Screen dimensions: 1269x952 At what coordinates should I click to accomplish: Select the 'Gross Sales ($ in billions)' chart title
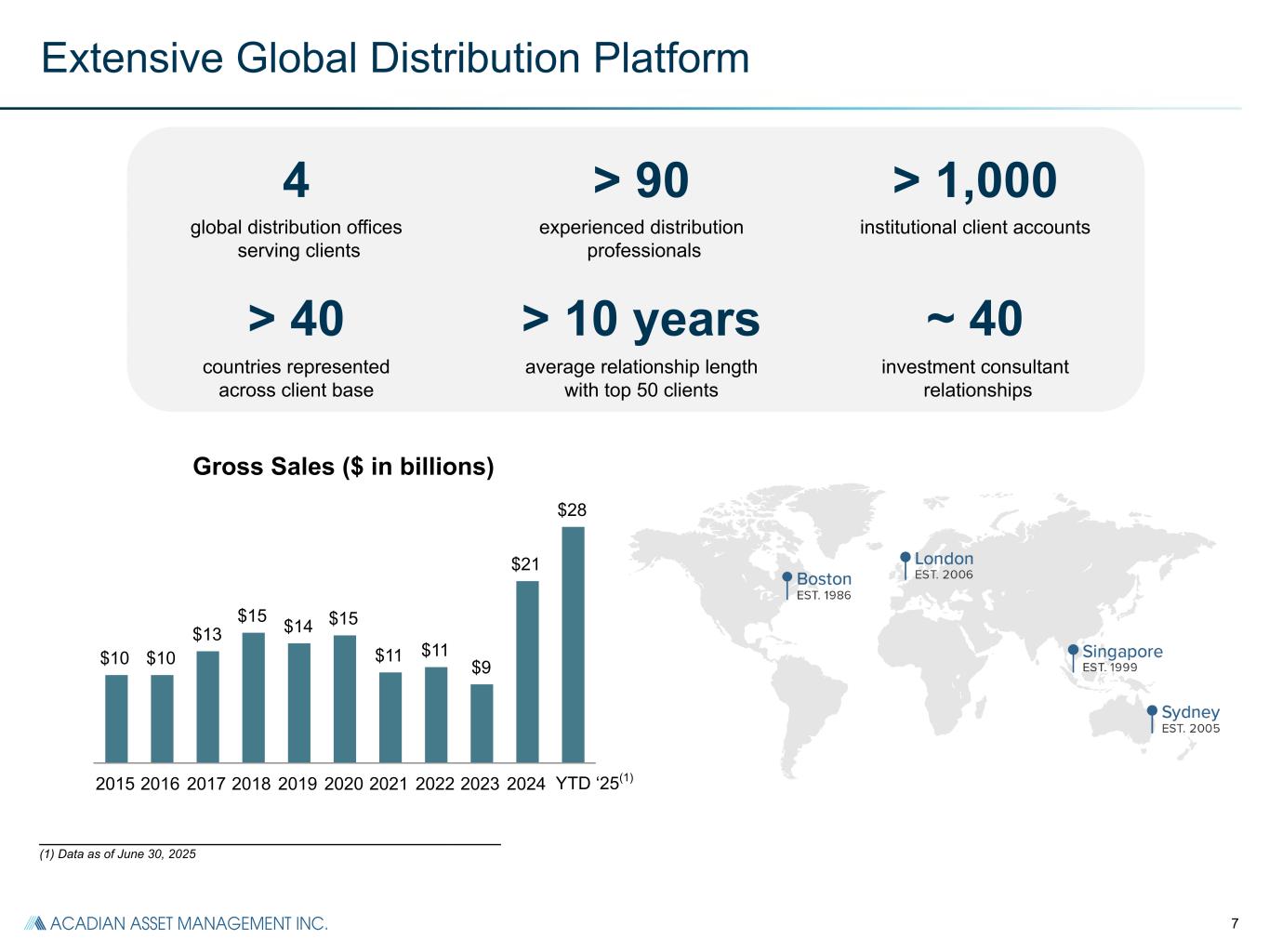tap(343, 467)
